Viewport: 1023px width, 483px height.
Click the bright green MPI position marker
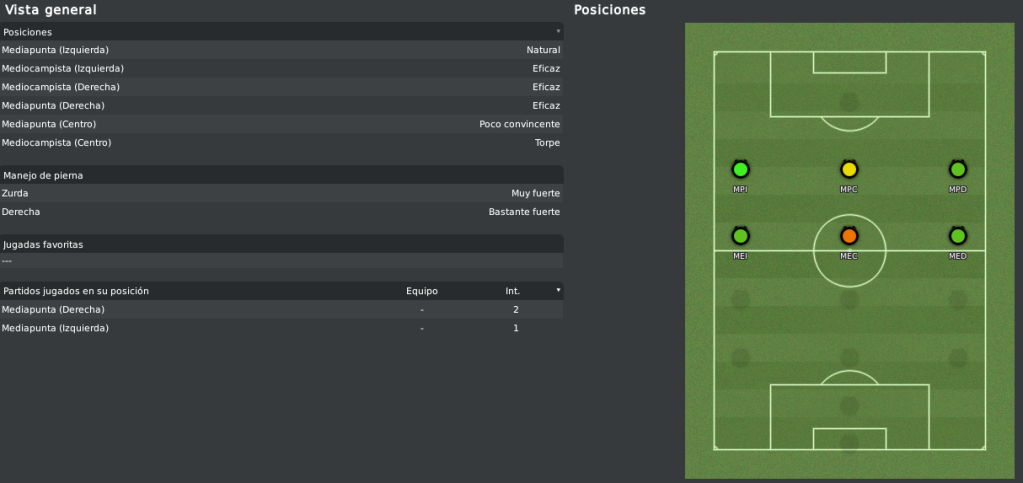pos(740,170)
